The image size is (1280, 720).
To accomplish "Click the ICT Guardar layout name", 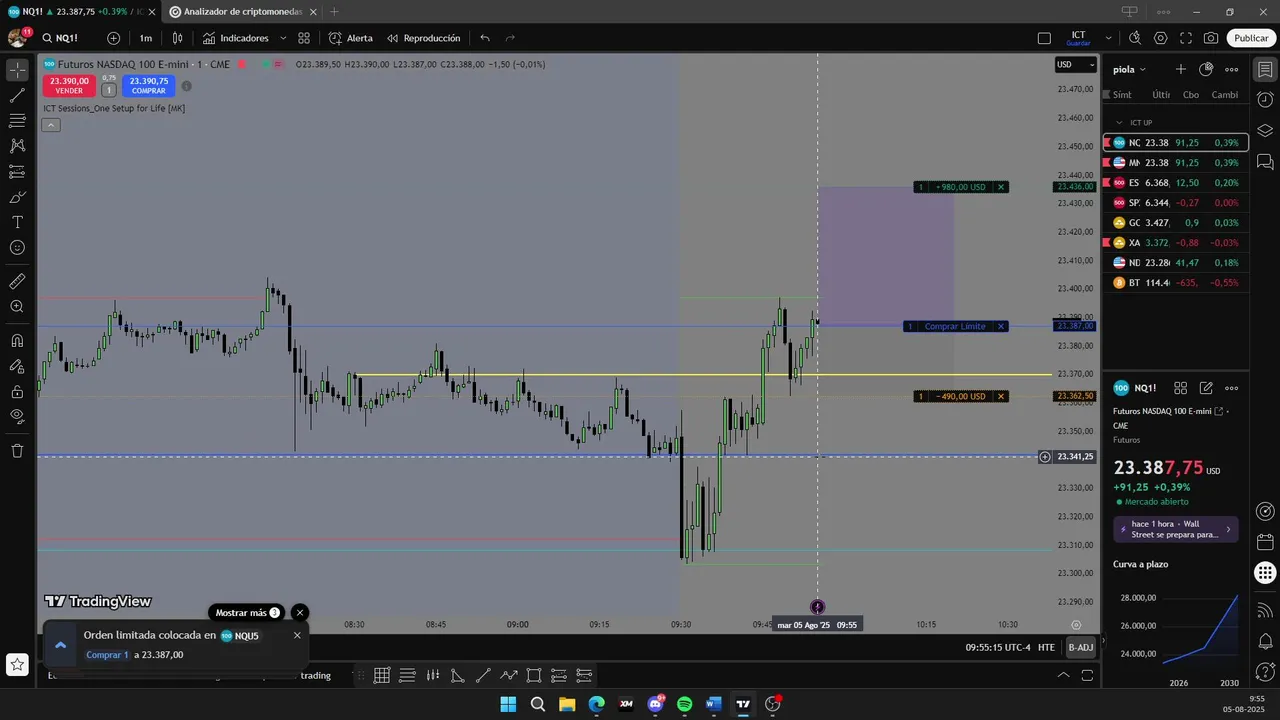I will [x=1078, y=38].
